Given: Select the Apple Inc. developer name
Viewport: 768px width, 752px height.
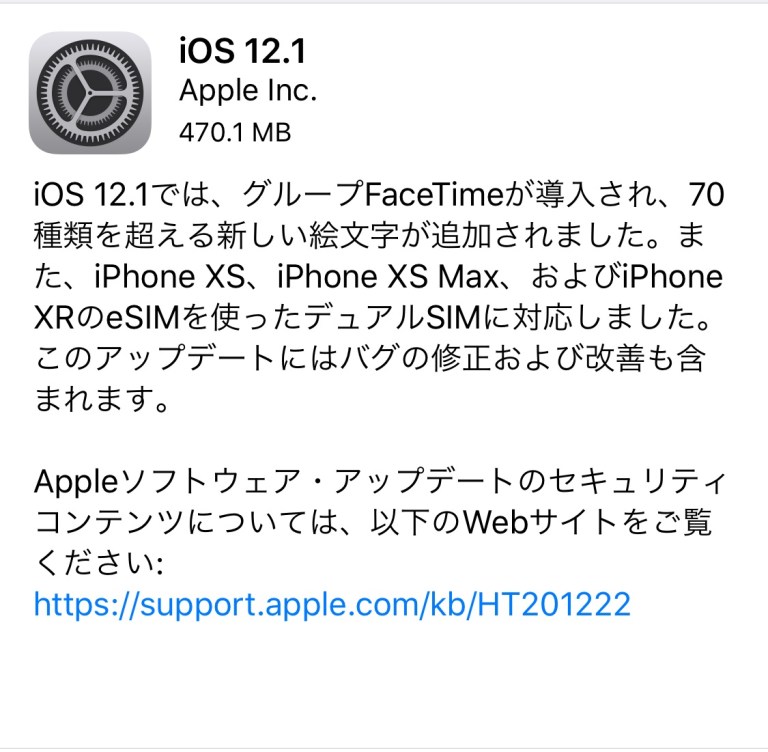Looking at the screenshot, I should pyautogui.click(x=248, y=91).
